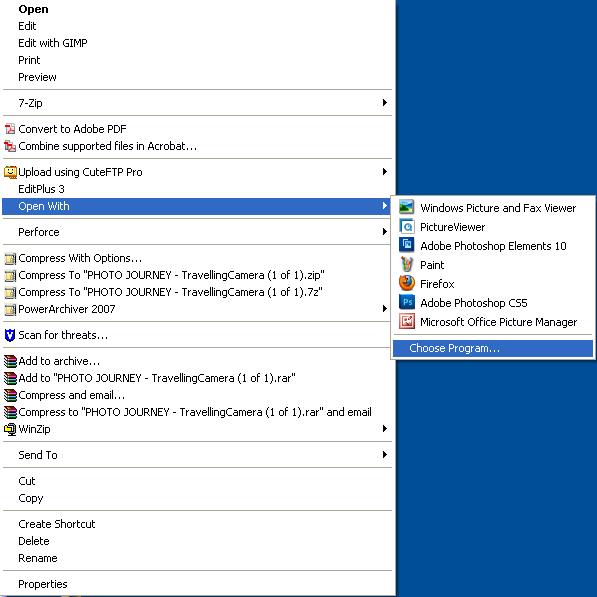
Task: Select Copy from the context menu
Action: 197,498
